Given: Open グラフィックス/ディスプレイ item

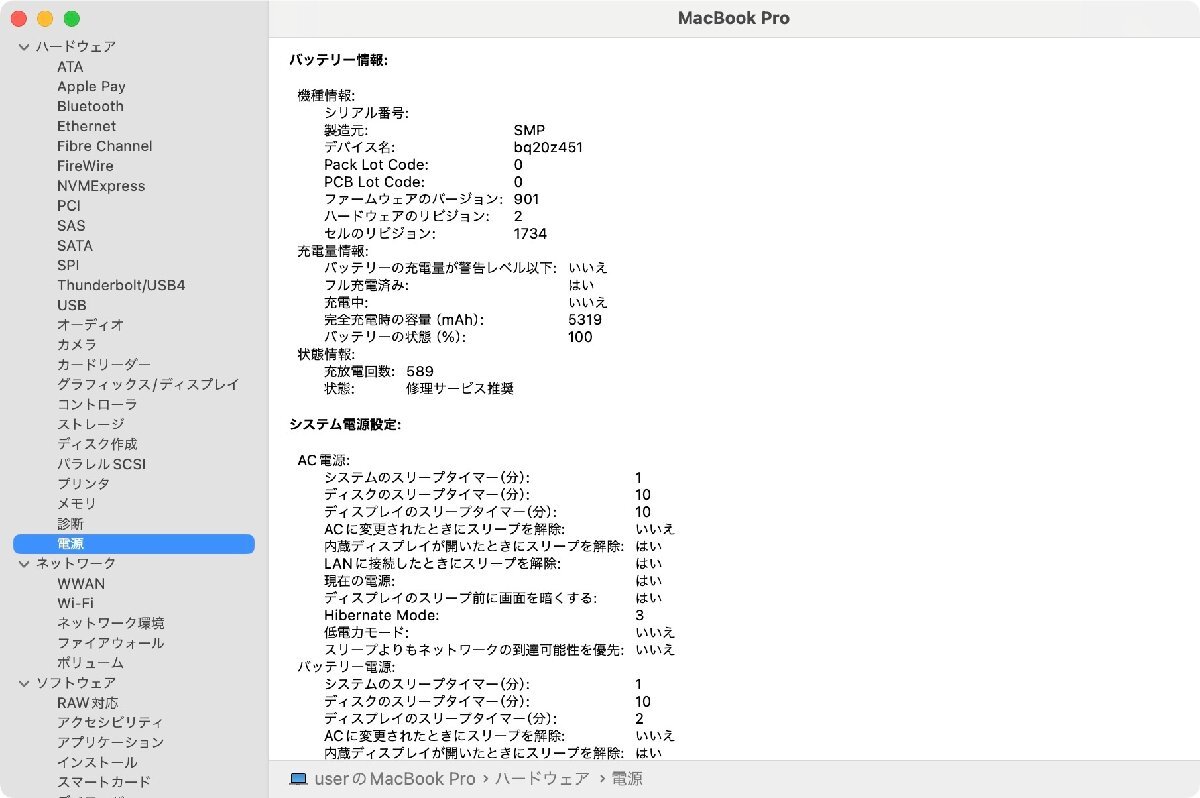Looking at the screenshot, I should (148, 385).
